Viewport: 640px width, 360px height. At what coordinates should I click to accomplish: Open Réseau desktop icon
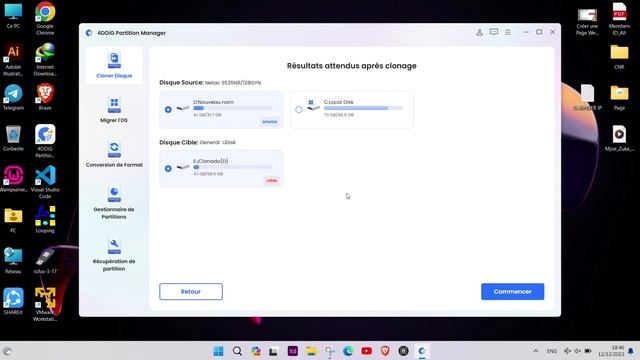click(x=13, y=260)
